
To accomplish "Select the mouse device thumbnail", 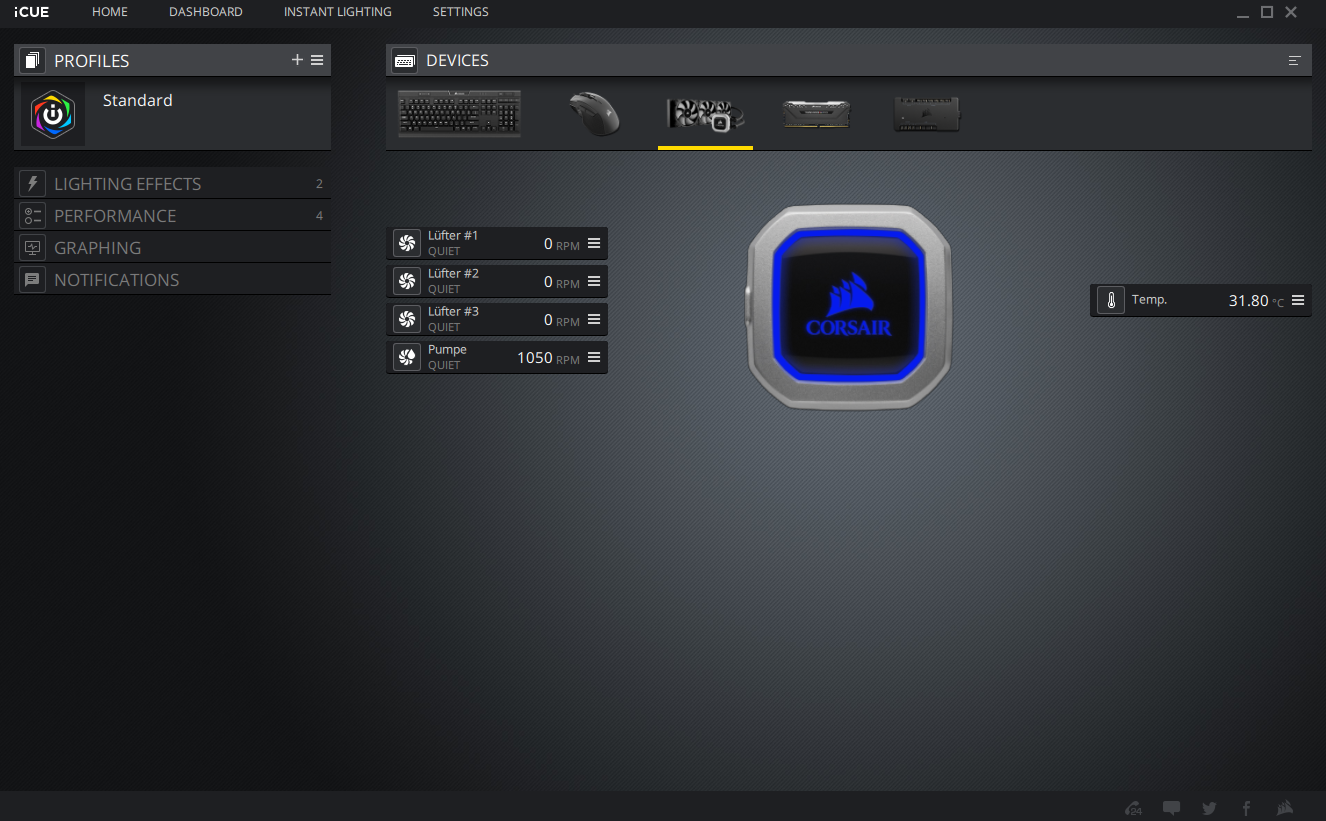I will pyautogui.click(x=594, y=113).
